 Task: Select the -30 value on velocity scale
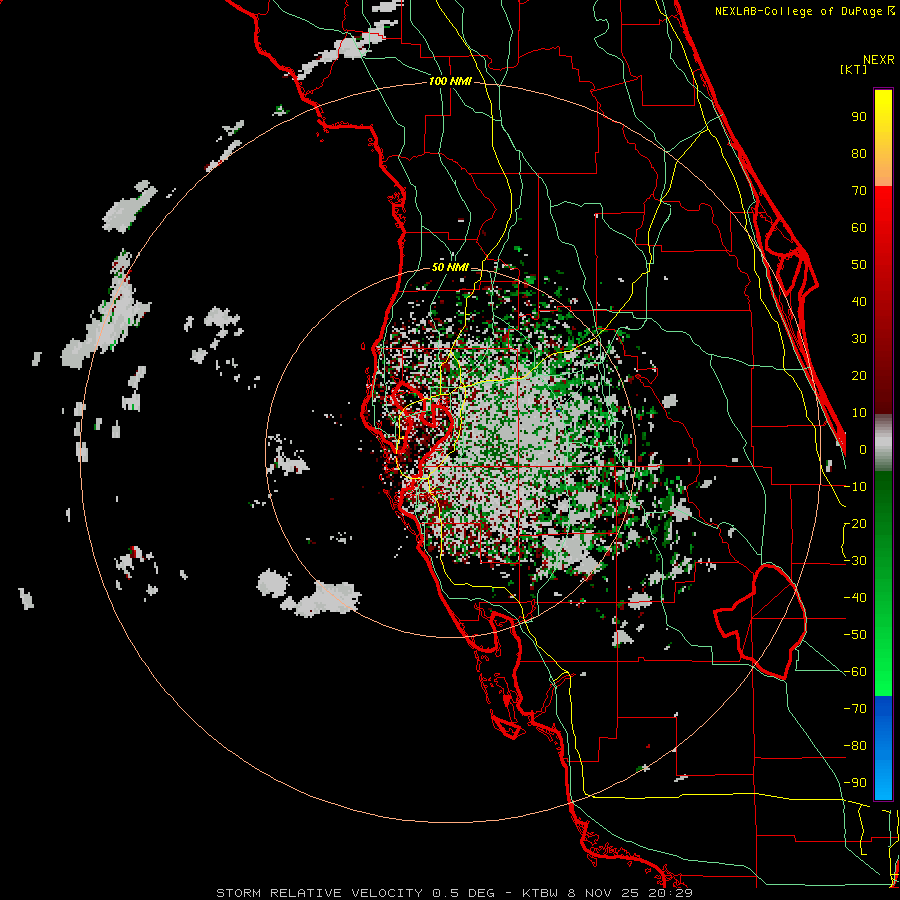click(855, 561)
